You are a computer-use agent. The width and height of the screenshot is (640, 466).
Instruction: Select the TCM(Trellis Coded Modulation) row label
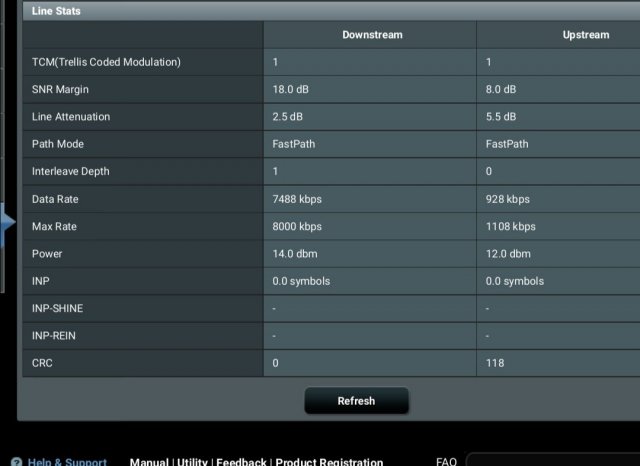[106, 62]
